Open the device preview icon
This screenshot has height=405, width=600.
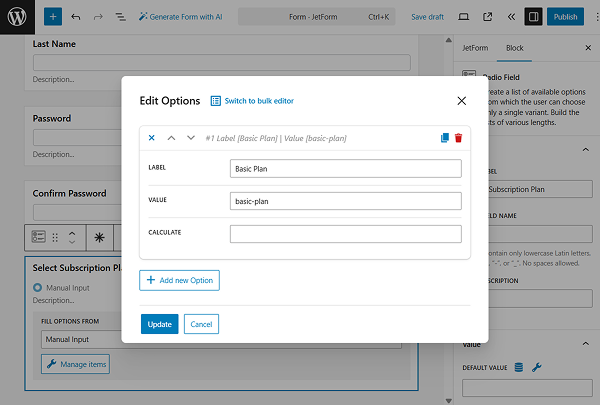tap(463, 17)
